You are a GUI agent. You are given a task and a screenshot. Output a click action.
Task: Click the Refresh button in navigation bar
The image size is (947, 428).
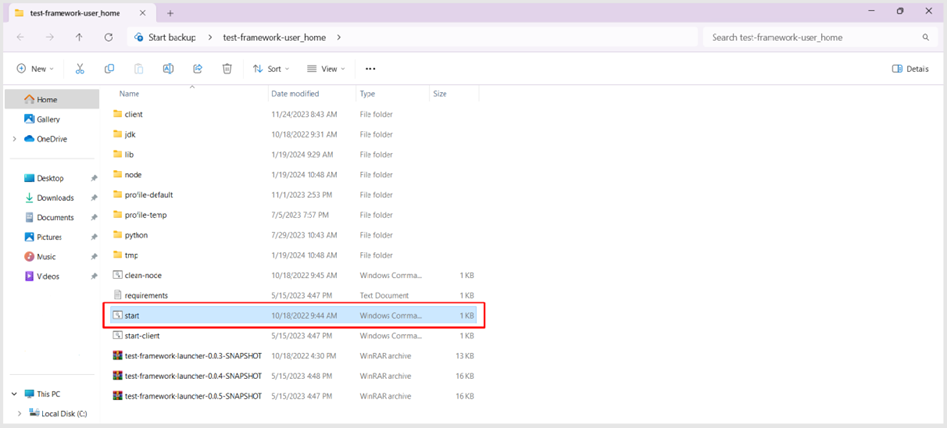(x=108, y=37)
